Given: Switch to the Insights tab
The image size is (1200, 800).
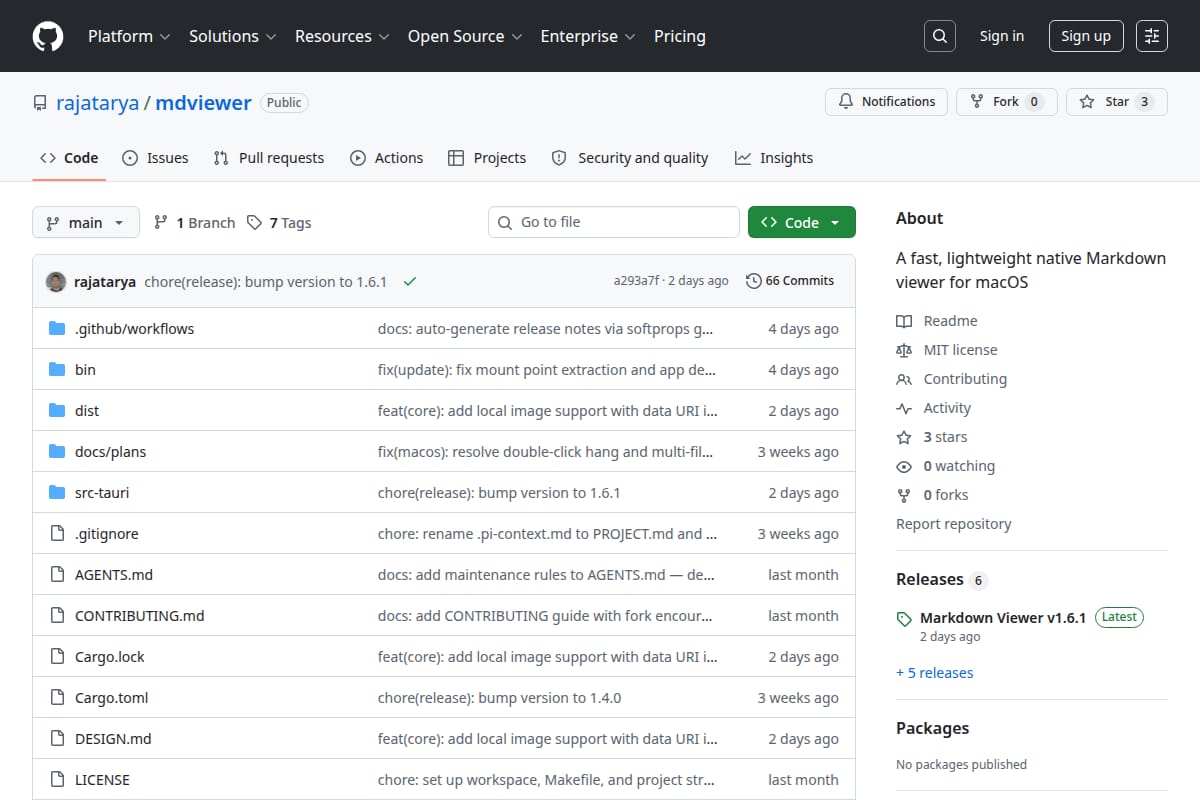Looking at the screenshot, I should pyautogui.click(x=774, y=158).
